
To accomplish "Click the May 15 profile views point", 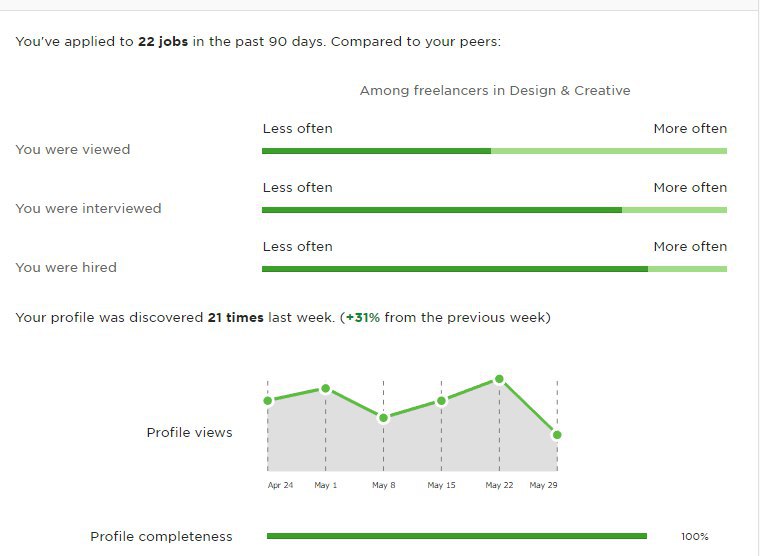I will 442,401.
